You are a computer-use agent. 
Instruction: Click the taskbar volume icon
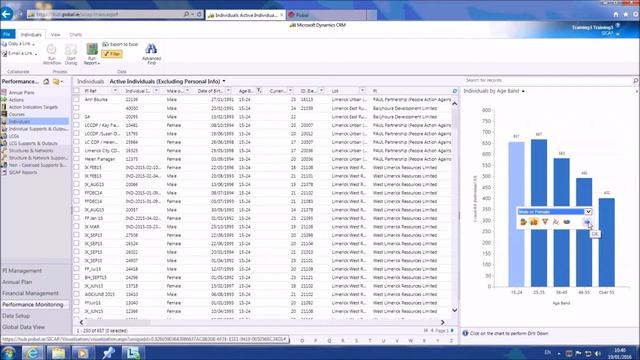pos(598,353)
